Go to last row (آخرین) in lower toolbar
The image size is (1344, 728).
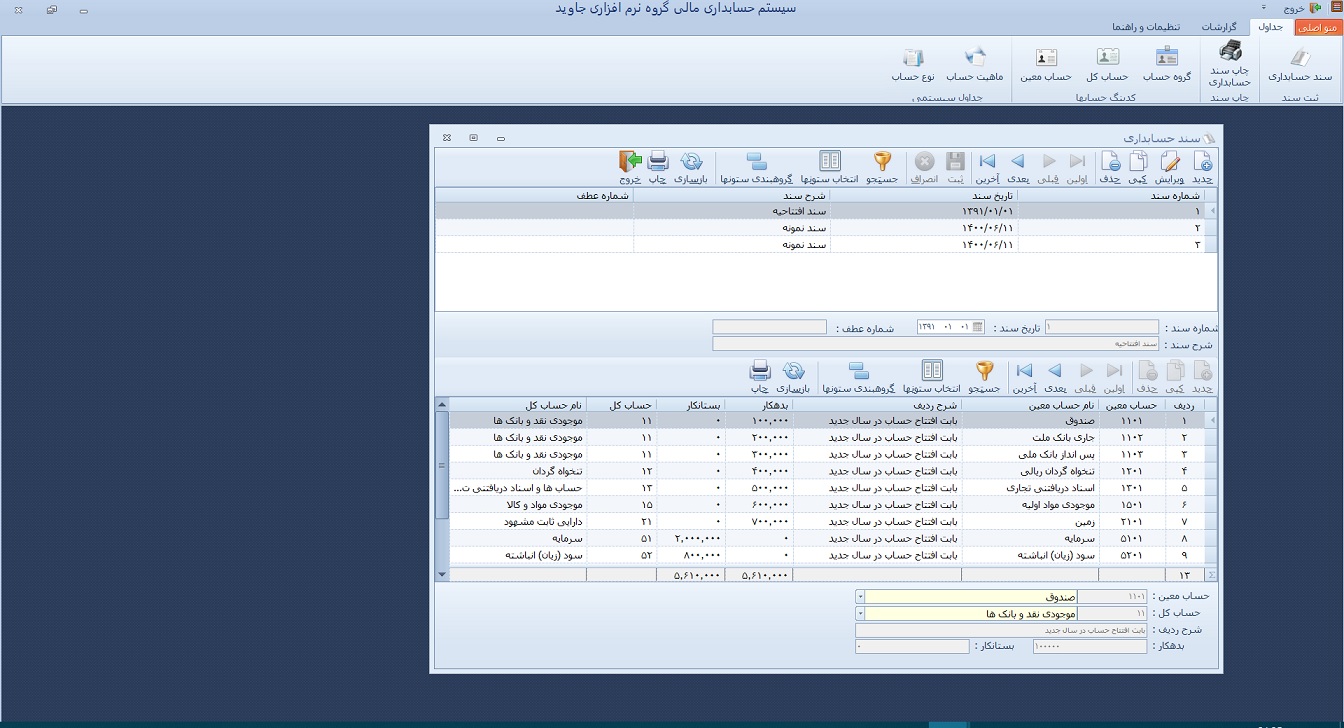(x=1024, y=377)
